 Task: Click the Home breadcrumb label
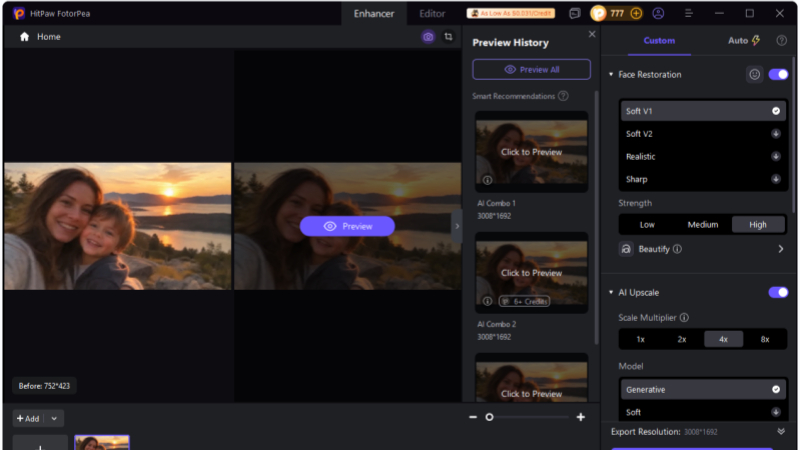click(x=48, y=37)
